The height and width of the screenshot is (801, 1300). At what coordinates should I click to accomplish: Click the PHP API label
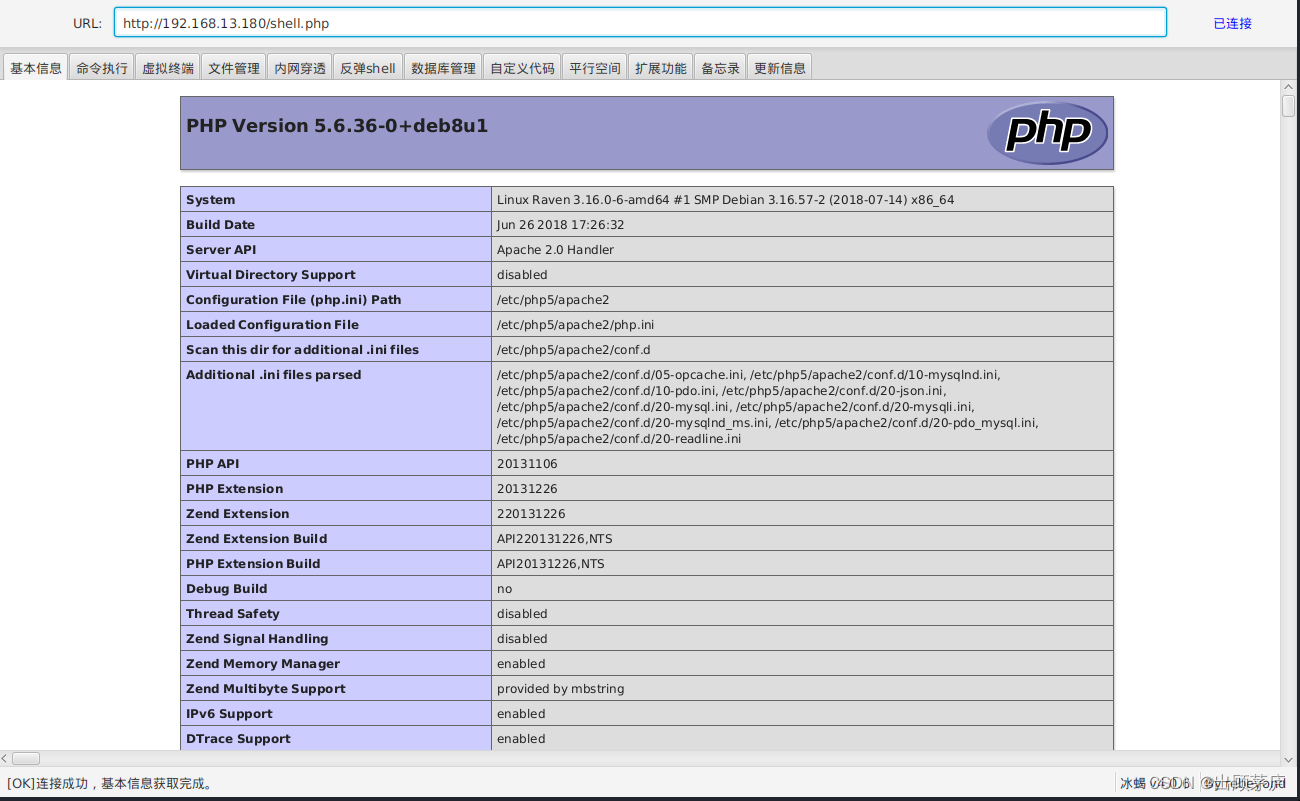(212, 464)
